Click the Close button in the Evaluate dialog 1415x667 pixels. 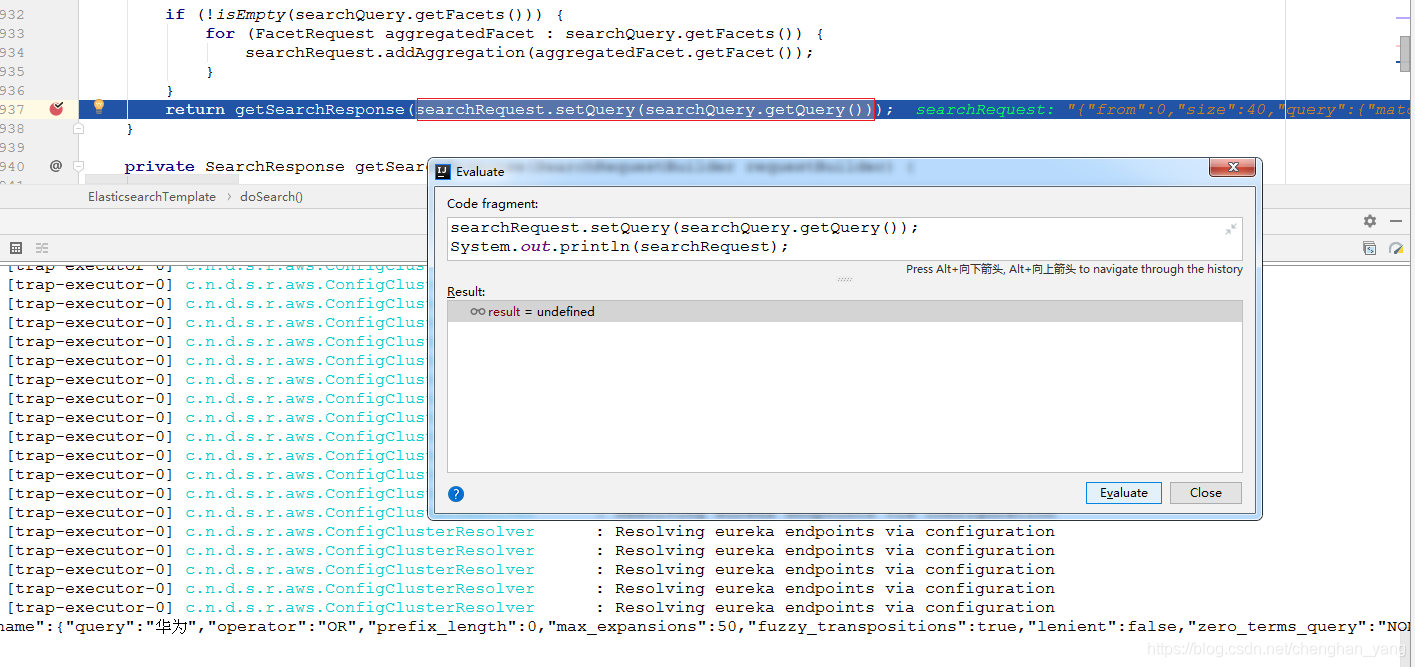coord(1205,493)
